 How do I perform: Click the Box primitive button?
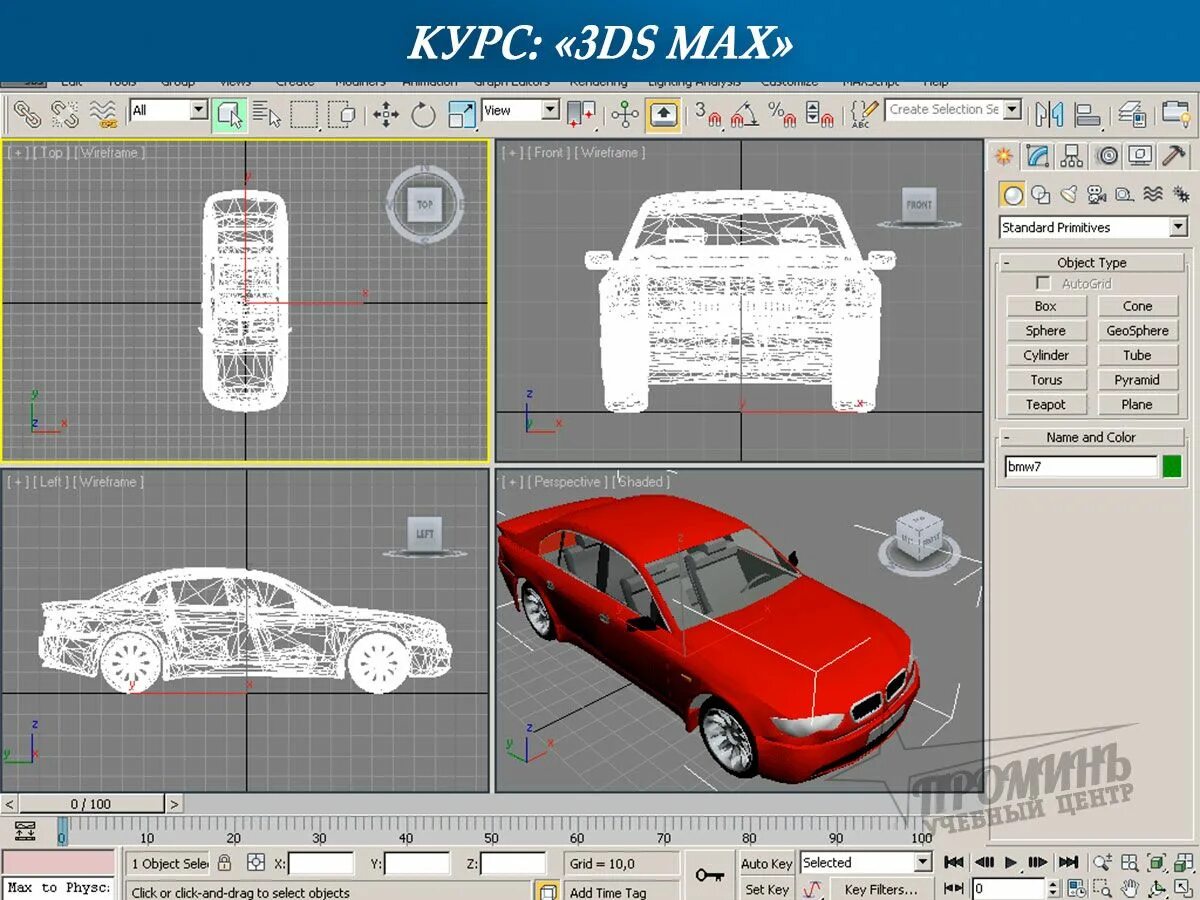click(x=1046, y=306)
